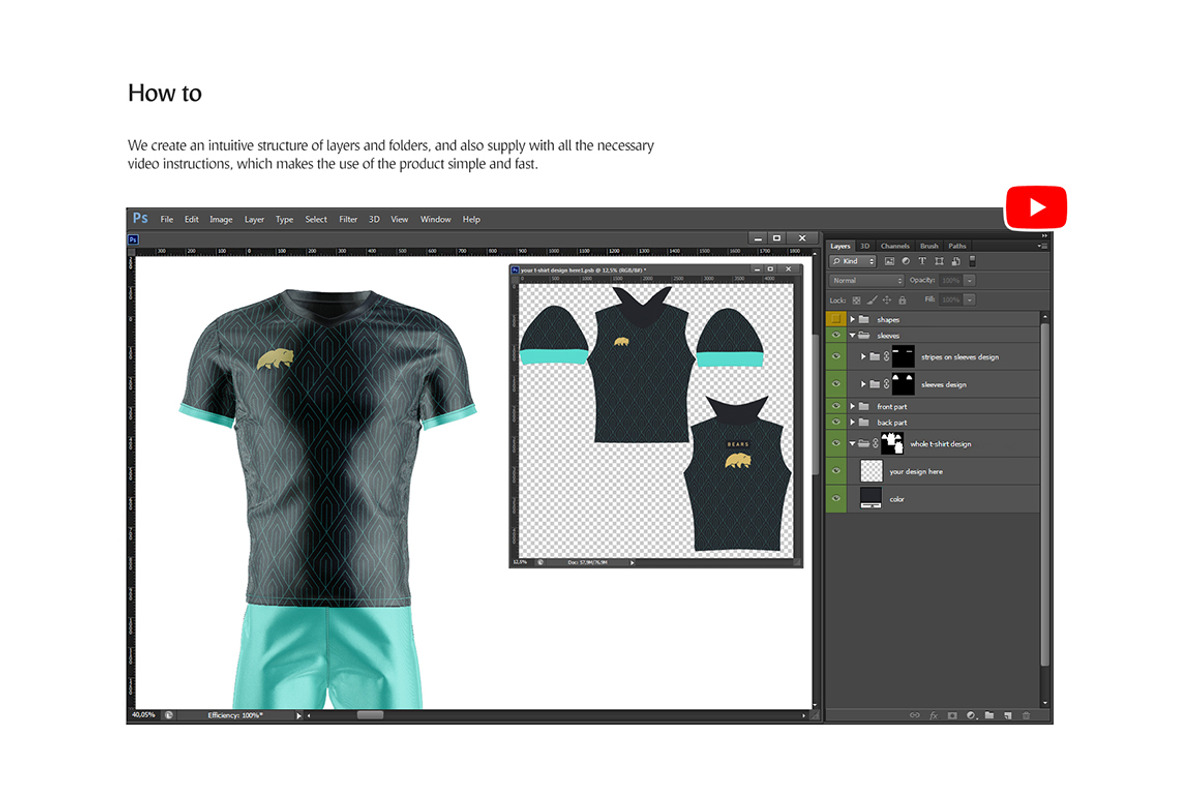The image size is (1200, 800).
Task: Lock image pixels brush icon
Action: coord(872,300)
